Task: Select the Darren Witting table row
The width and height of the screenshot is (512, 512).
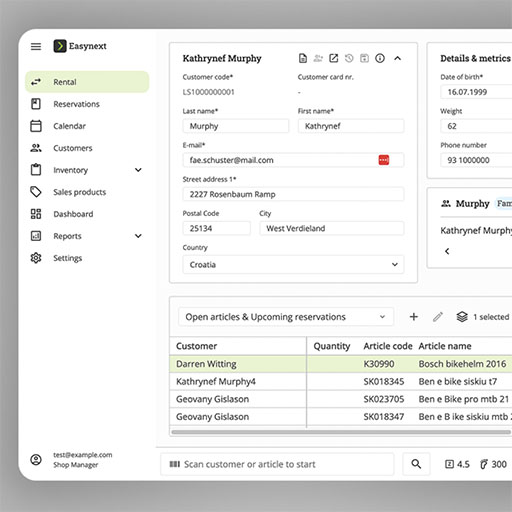Action: tap(341, 364)
